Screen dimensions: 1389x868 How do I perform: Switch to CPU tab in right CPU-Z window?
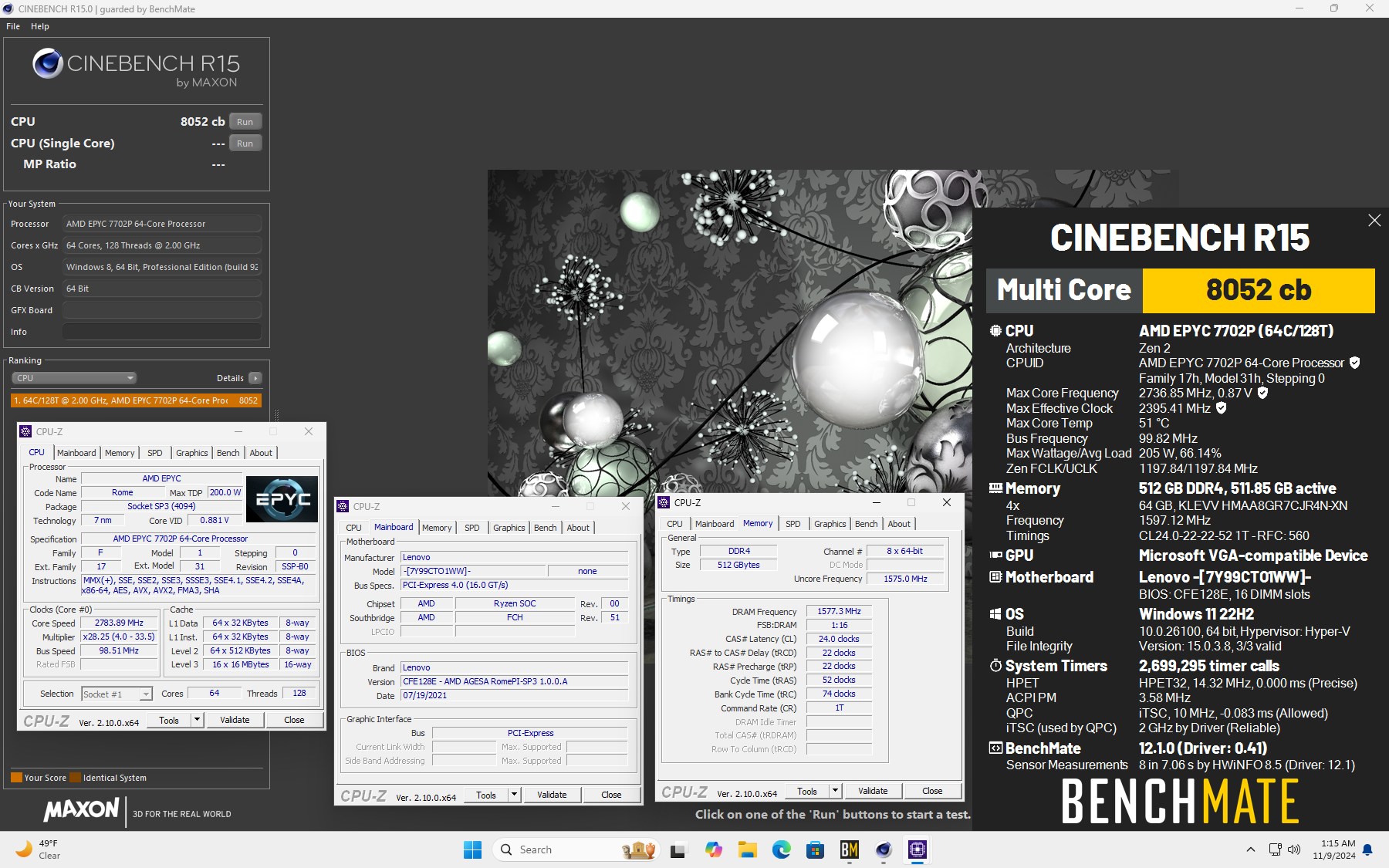point(674,524)
